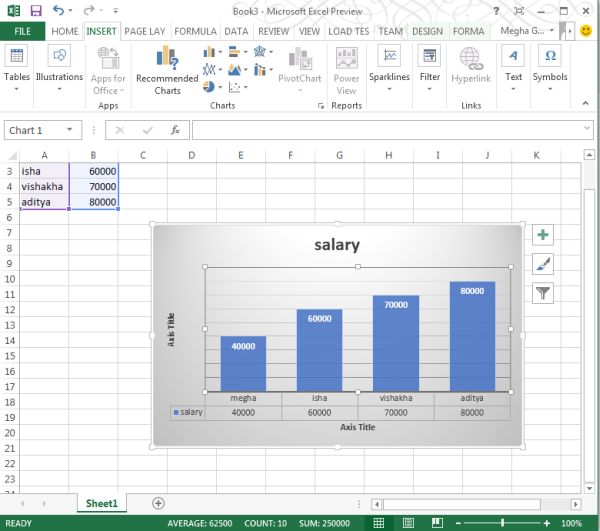Screen dimensions: 600x531
Task: Click the Chart Styles brush button
Action: tap(543, 264)
